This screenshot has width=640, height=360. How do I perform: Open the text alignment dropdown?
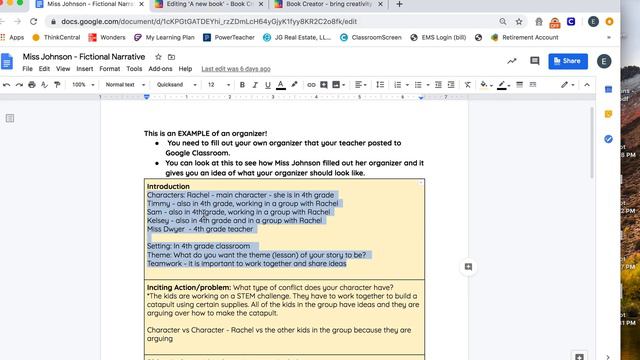tap(360, 85)
